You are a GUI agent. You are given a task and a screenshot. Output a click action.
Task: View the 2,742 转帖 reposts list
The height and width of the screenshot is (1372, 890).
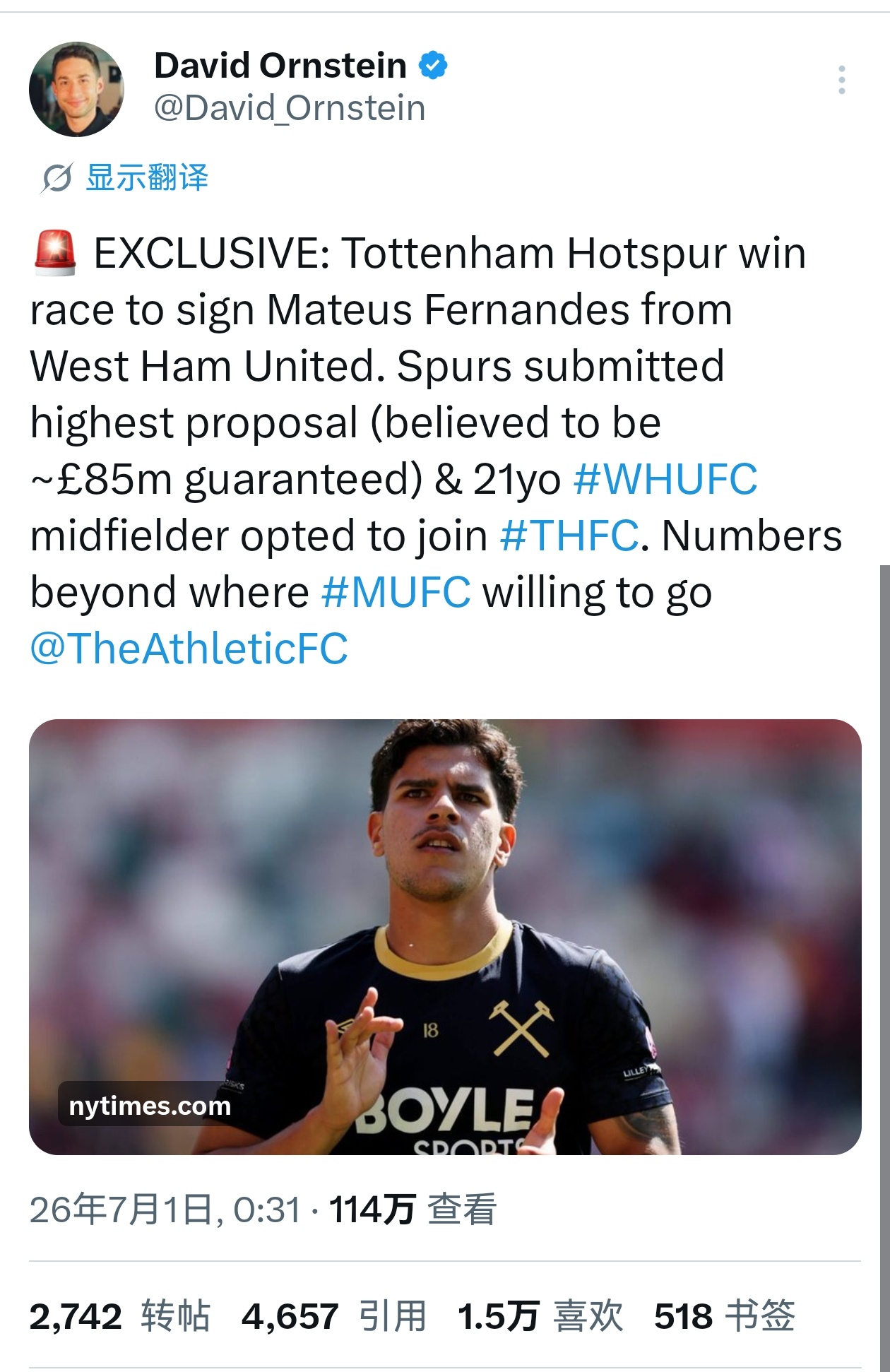(120, 1316)
